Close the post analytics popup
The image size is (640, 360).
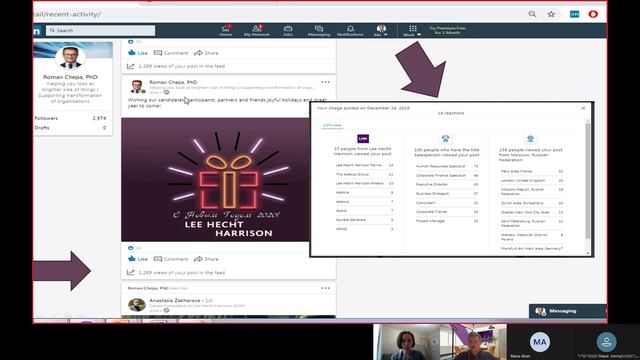pyautogui.click(x=583, y=108)
